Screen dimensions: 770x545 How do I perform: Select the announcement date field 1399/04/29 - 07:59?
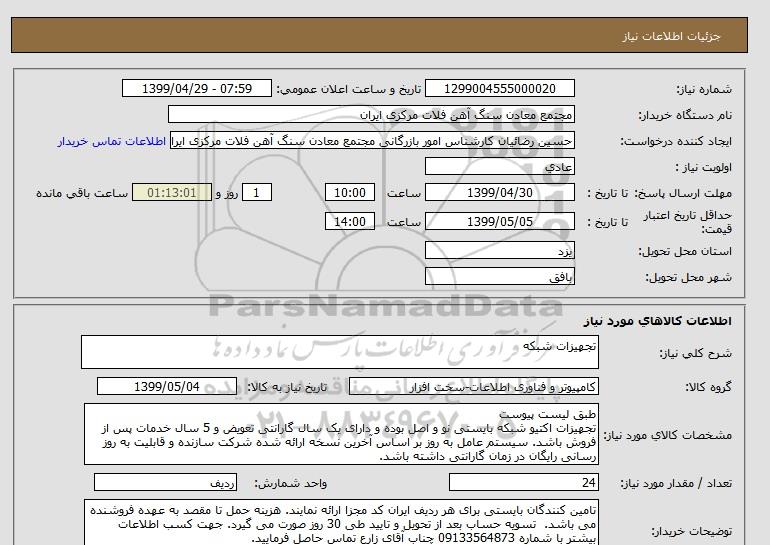tap(196, 88)
